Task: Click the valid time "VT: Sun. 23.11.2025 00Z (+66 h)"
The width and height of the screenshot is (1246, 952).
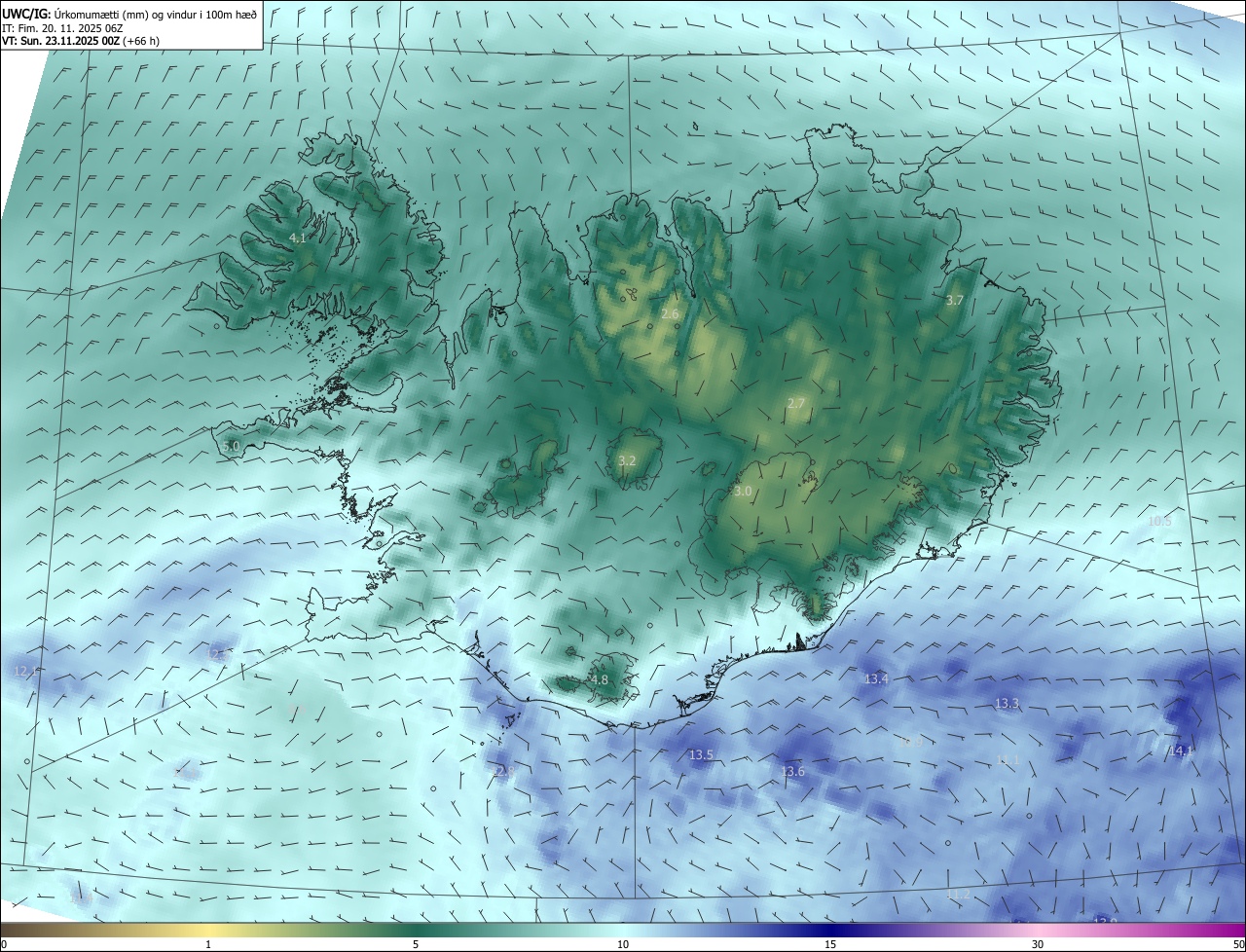Action: pos(81,41)
